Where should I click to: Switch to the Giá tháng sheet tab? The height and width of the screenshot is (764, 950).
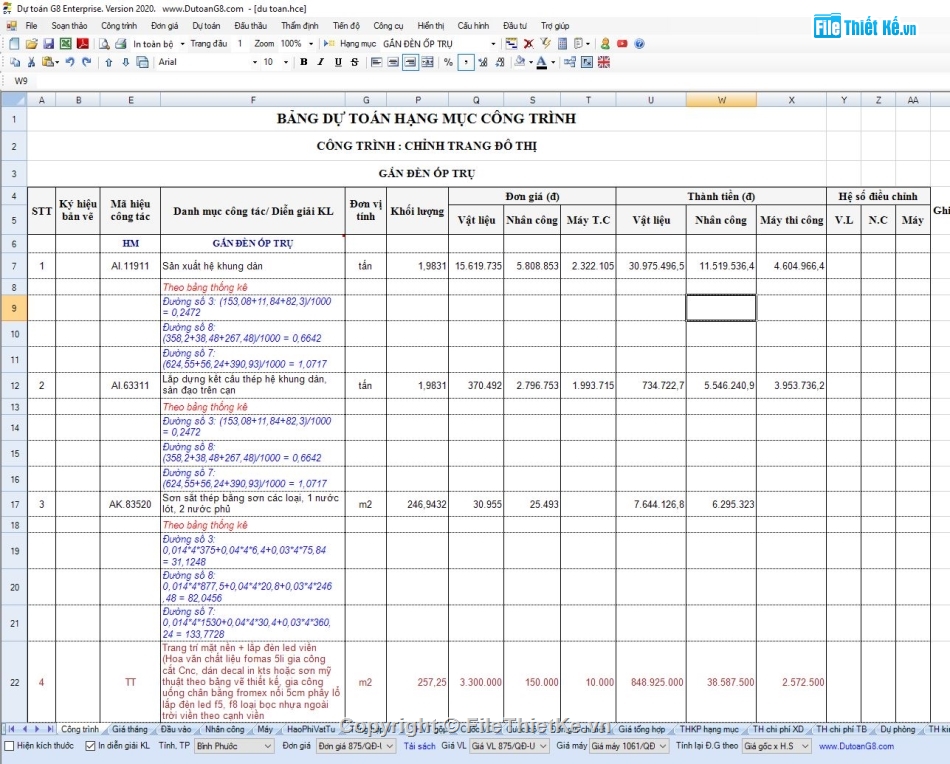(130, 729)
